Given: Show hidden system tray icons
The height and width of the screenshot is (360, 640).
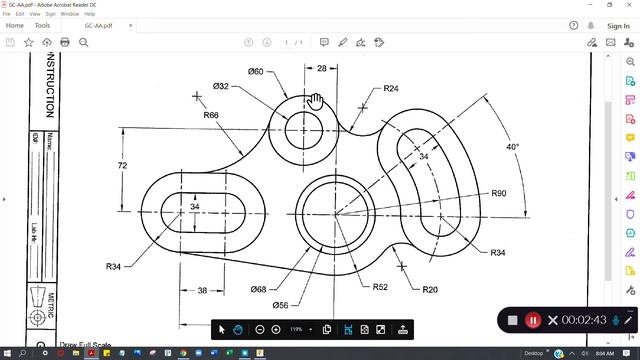Looking at the screenshot, I should [x=572, y=353].
